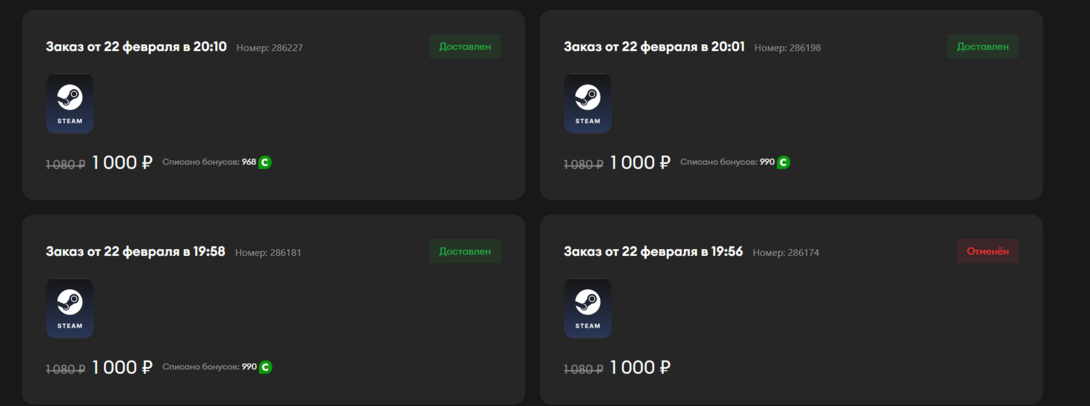Click the Steam icon in order 286227
The height and width of the screenshot is (406, 1090).
click(70, 103)
